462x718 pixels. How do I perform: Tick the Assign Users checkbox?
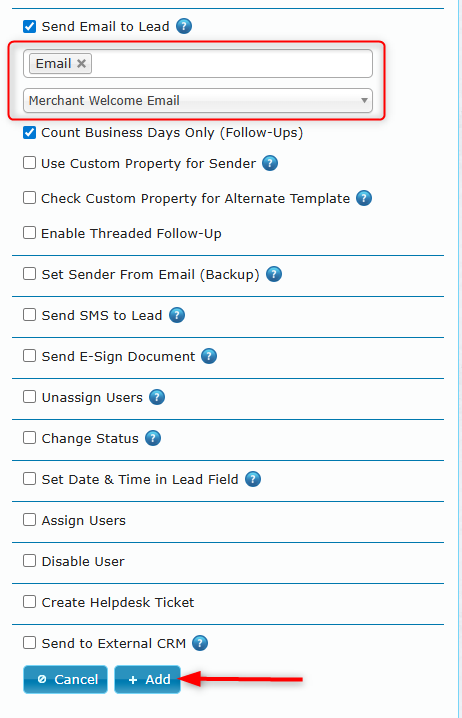click(29, 520)
